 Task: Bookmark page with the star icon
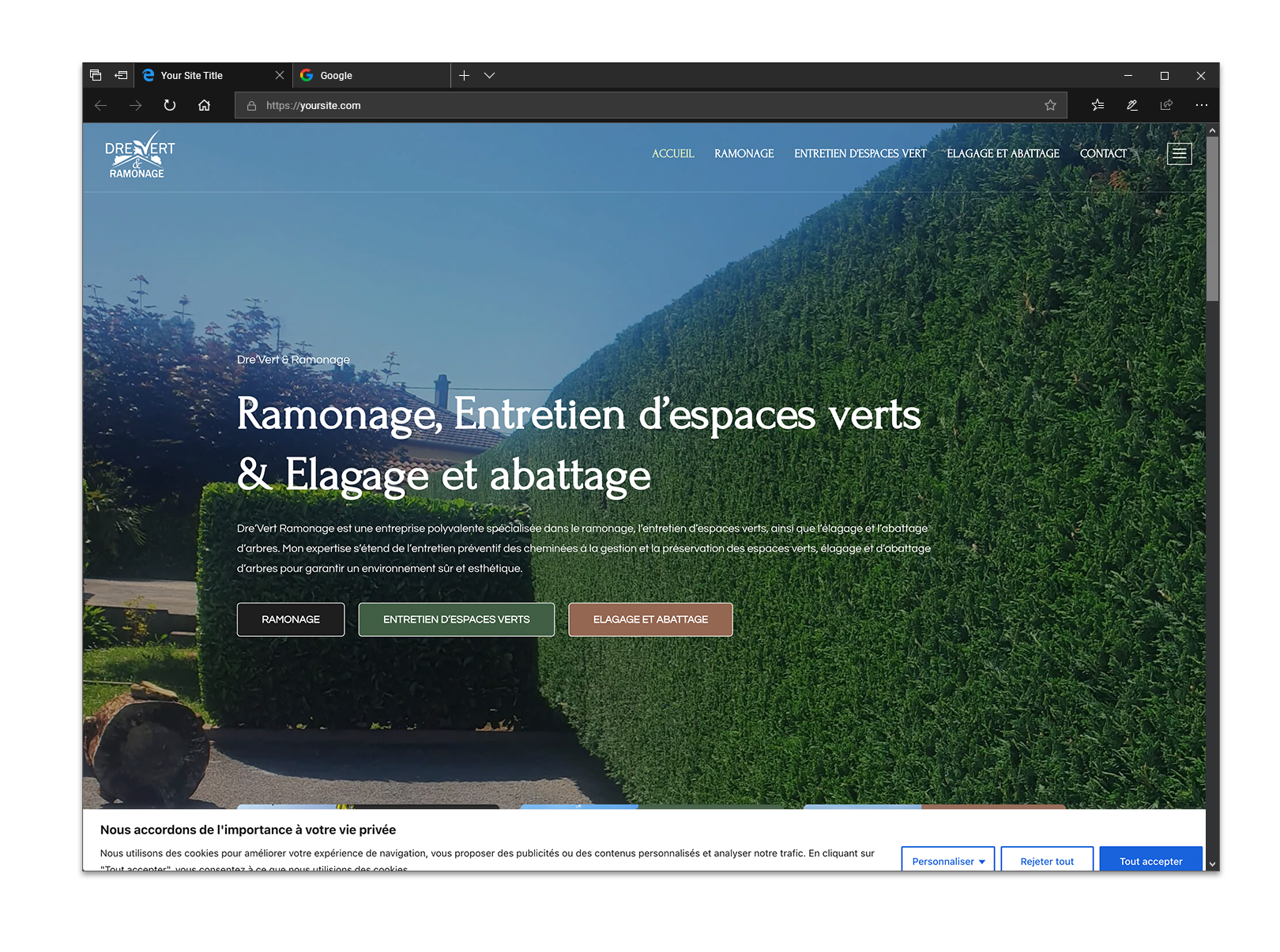tap(1050, 105)
